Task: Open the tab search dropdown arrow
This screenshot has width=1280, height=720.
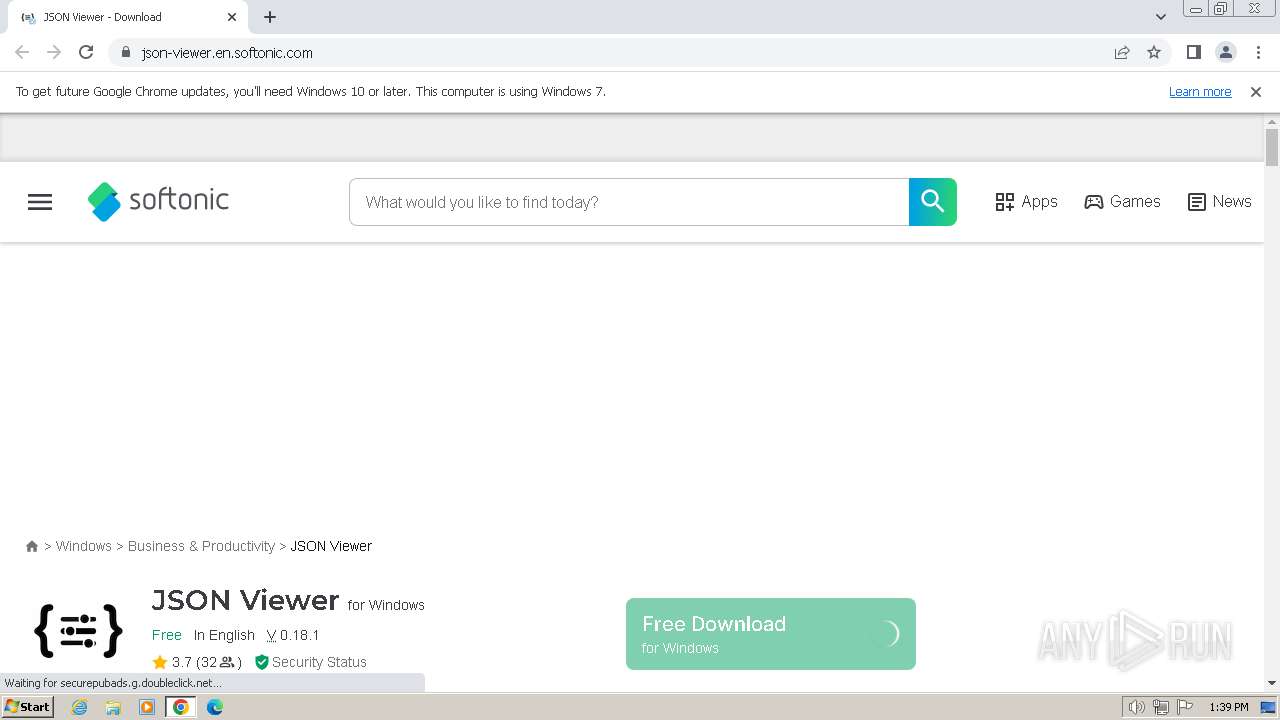Action: point(1161,17)
